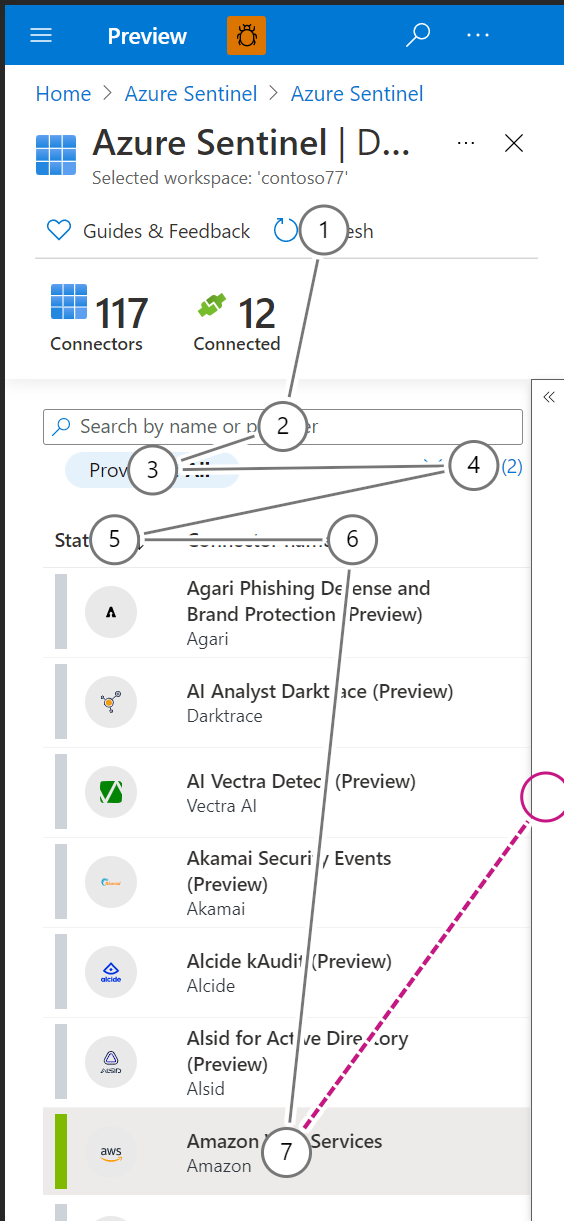564x1221 pixels.
Task: Click the Vectra AI connector logo
Action: (x=111, y=793)
